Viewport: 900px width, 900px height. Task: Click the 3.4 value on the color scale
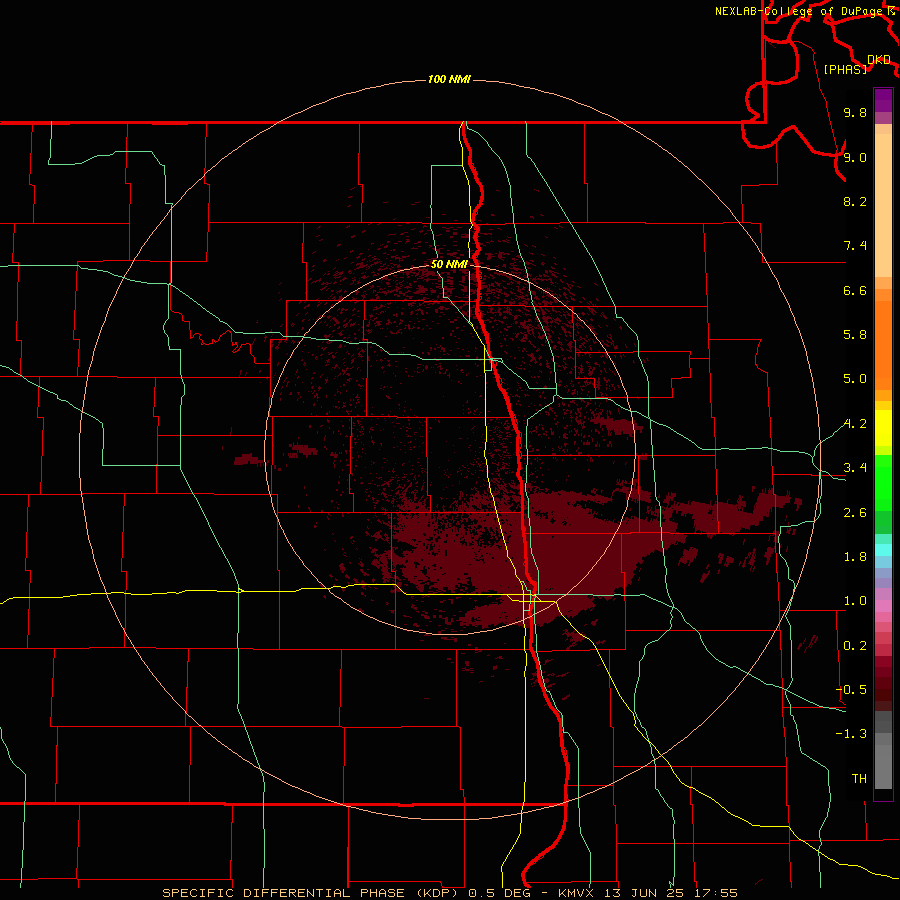pos(855,468)
